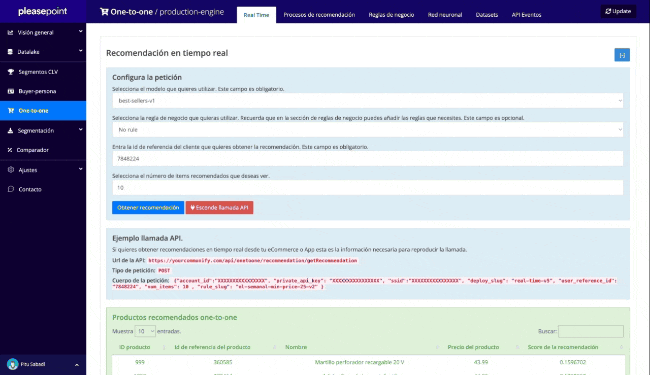
Task: Open the best-sellers-v1 model dropdown
Action: (368, 101)
